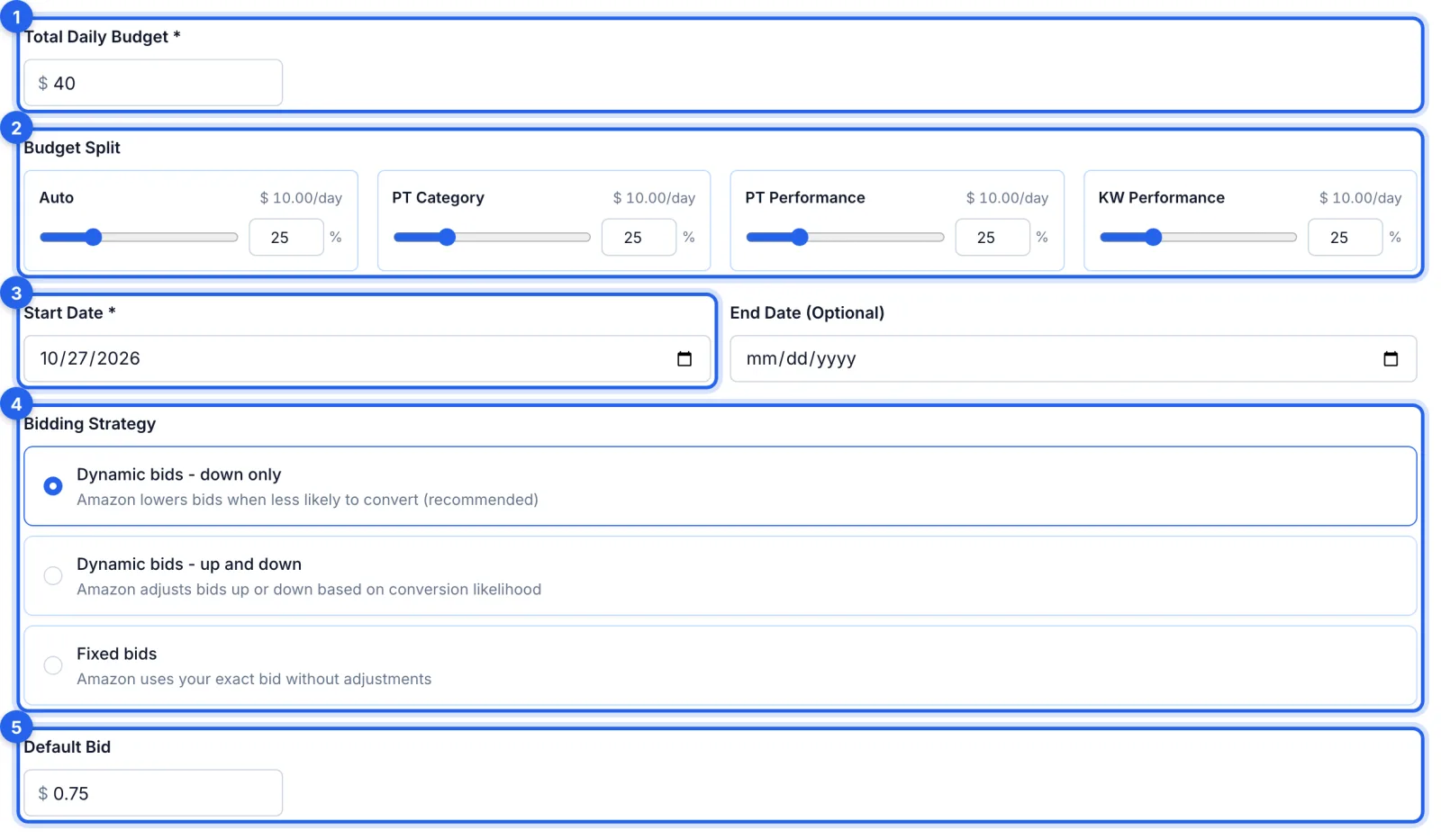1441x840 pixels.
Task: Click the 'End Date (Optional)' label
Action: [807, 312]
